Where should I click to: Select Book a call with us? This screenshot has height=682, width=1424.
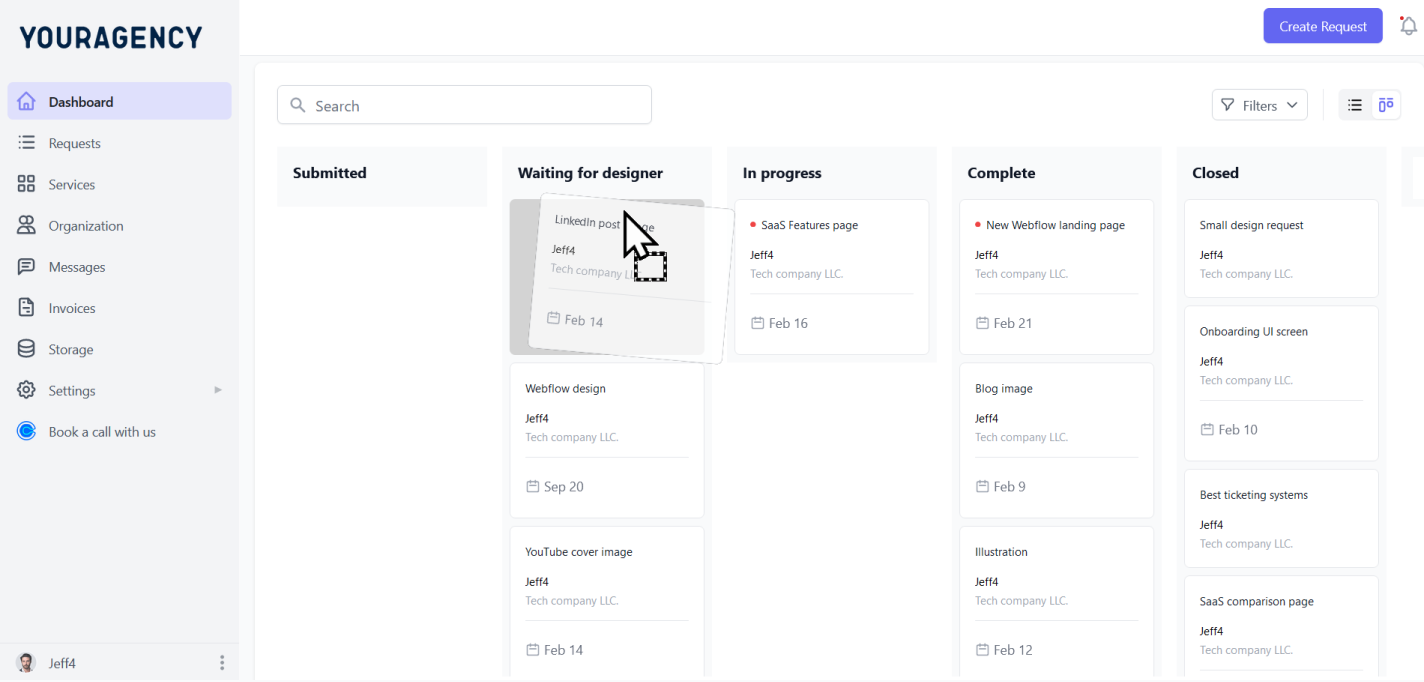(x=102, y=431)
